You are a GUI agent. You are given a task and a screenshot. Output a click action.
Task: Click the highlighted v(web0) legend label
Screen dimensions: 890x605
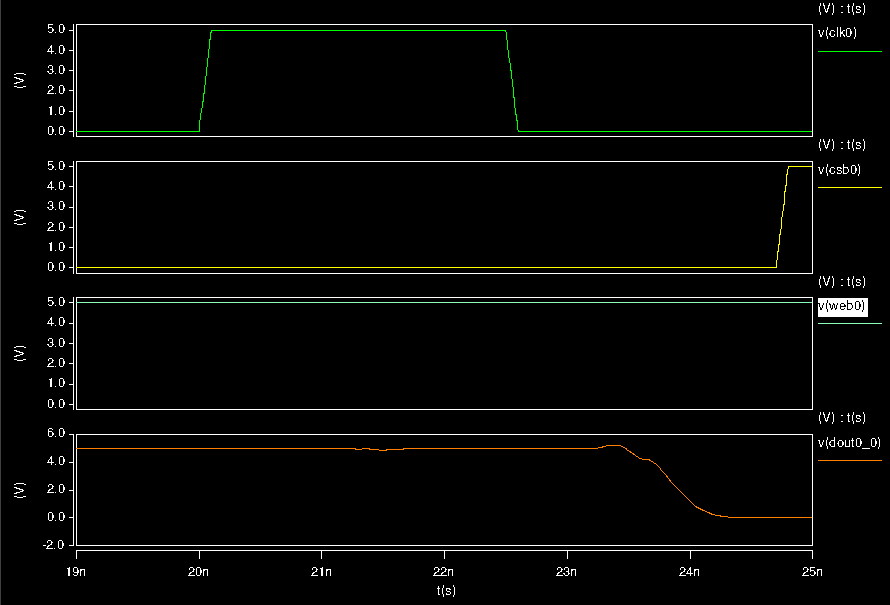pos(843,308)
